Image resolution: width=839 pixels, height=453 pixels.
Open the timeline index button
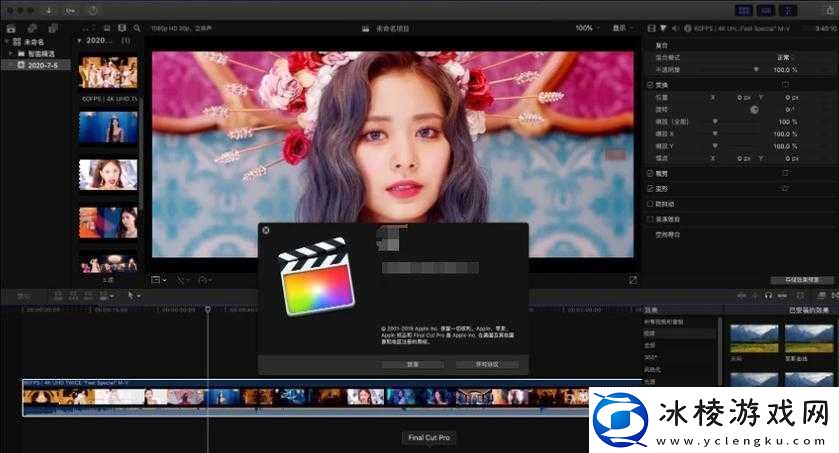click(24, 295)
